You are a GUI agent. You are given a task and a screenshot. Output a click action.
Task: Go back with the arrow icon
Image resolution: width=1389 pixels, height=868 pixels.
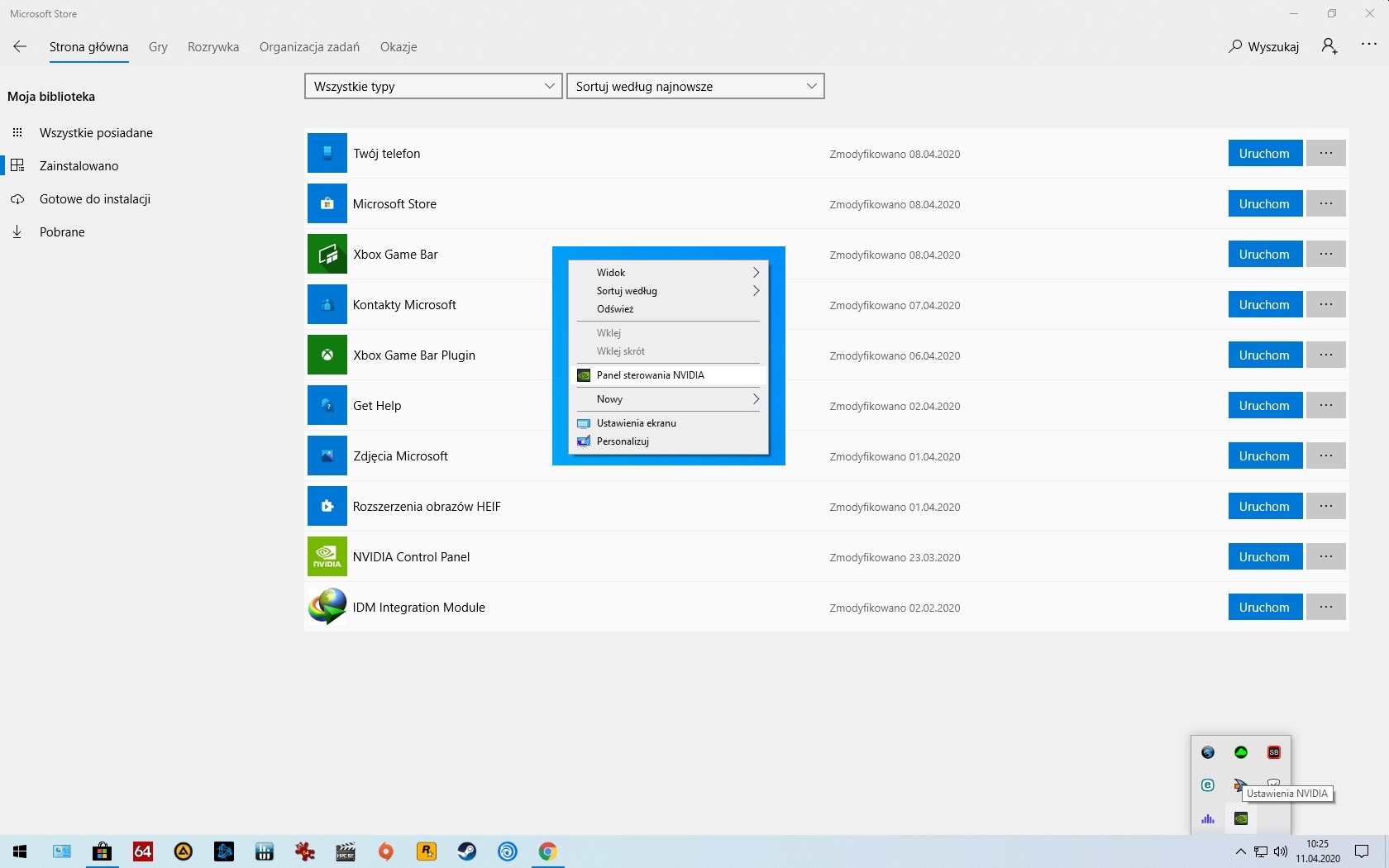[x=20, y=46]
